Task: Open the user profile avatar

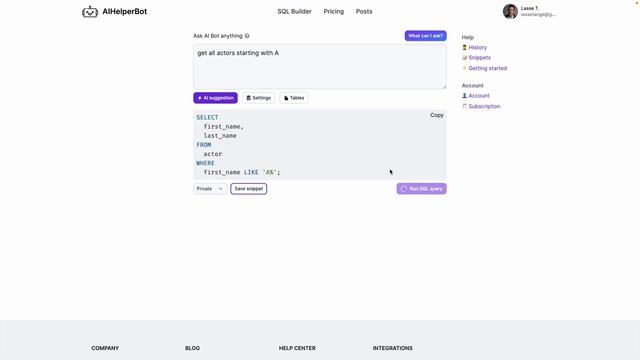Action: (x=510, y=11)
